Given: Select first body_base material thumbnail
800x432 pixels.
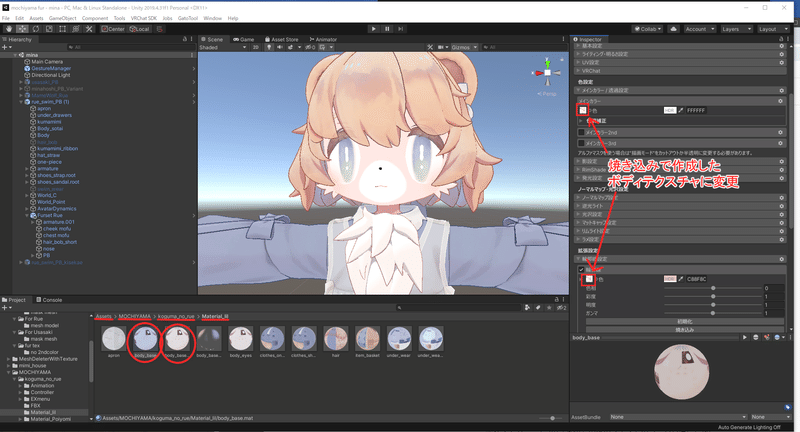Looking at the screenshot, I should (x=145, y=338).
